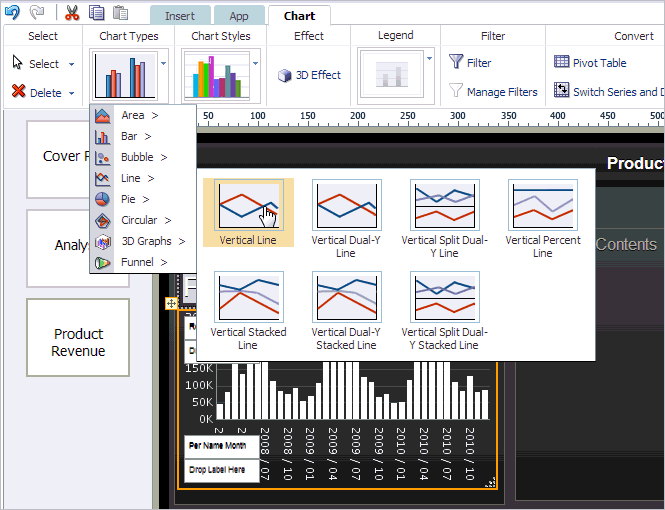Click the chart move handle icon
Screen dimensions: 665x510
[171, 303]
